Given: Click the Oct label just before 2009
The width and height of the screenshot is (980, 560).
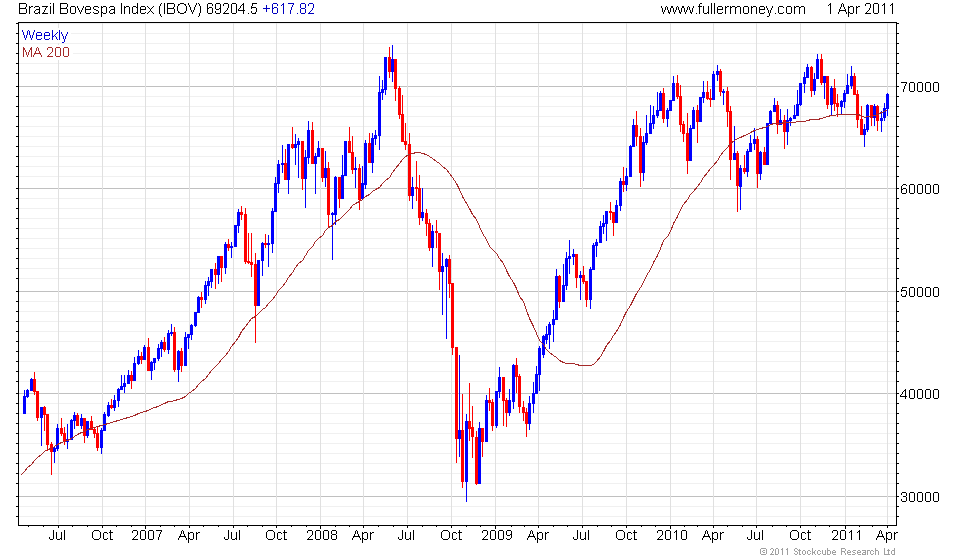Looking at the screenshot, I should (x=451, y=536).
